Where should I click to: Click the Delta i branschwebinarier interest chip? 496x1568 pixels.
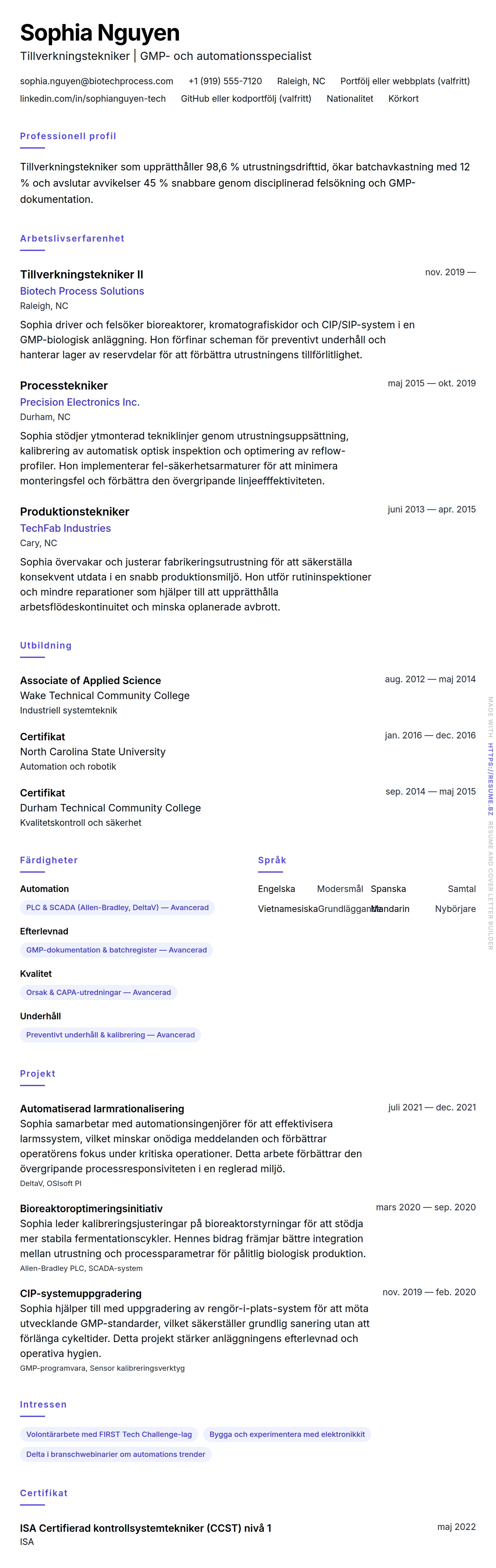pyautogui.click(x=116, y=1454)
